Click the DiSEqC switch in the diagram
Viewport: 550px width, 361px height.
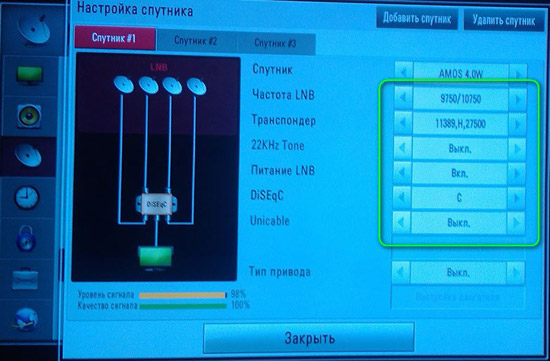[x=156, y=204]
